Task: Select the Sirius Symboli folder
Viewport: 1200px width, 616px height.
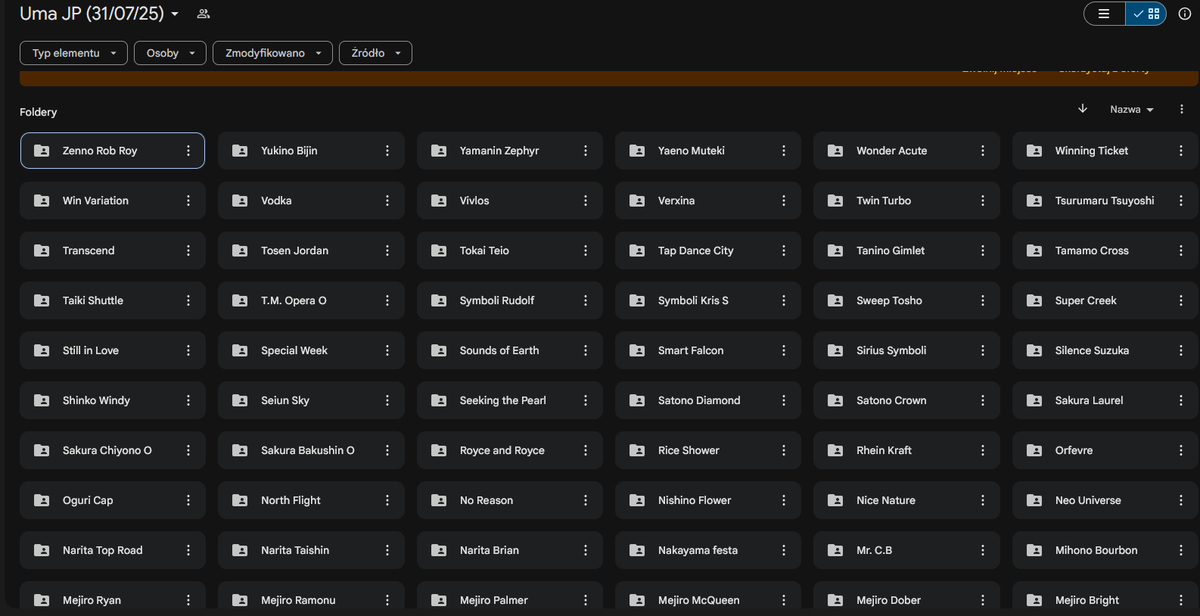Action: point(907,351)
